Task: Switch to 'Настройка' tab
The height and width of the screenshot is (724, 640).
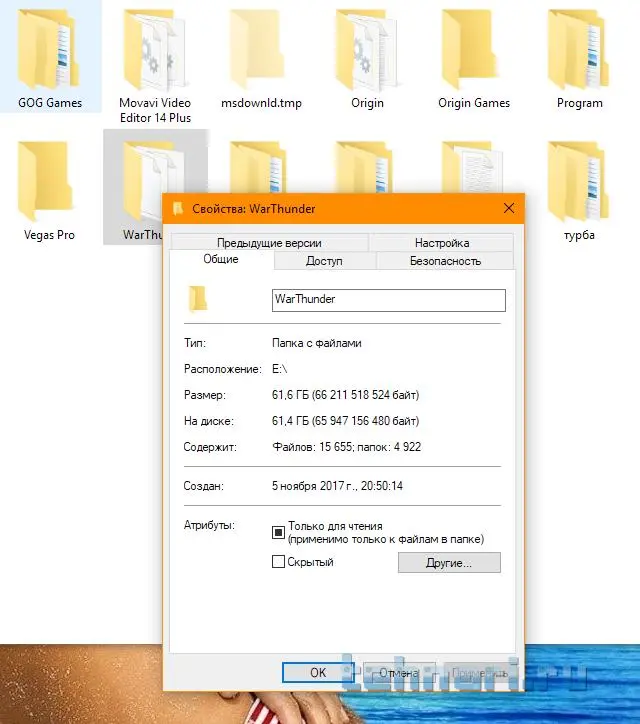Action: point(442,243)
